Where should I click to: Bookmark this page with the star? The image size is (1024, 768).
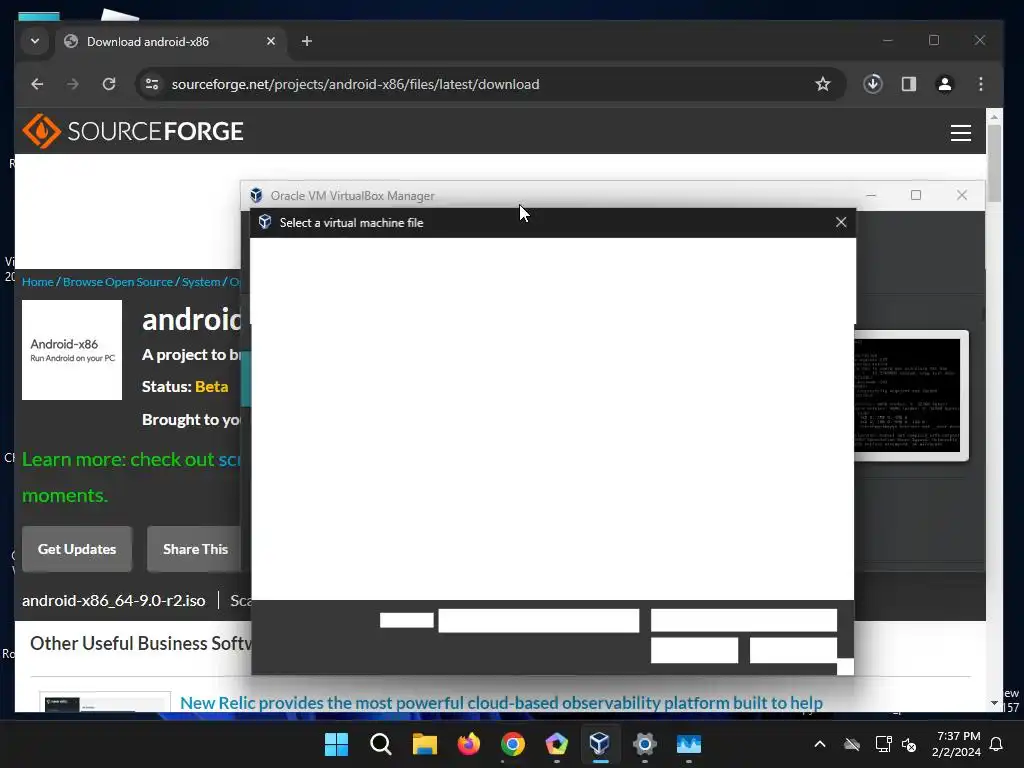[x=823, y=84]
